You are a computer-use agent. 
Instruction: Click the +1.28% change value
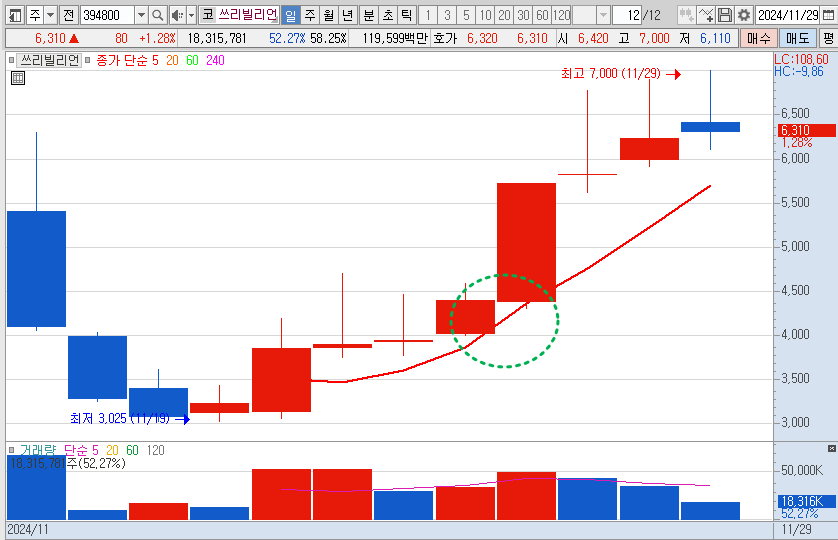click(157, 38)
